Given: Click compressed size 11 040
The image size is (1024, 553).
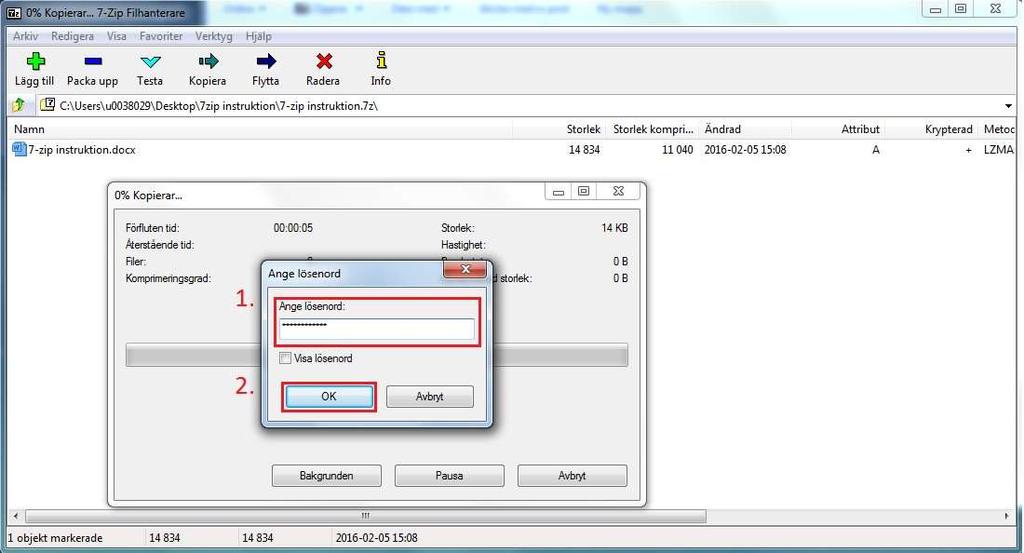Looking at the screenshot, I should [677, 150].
